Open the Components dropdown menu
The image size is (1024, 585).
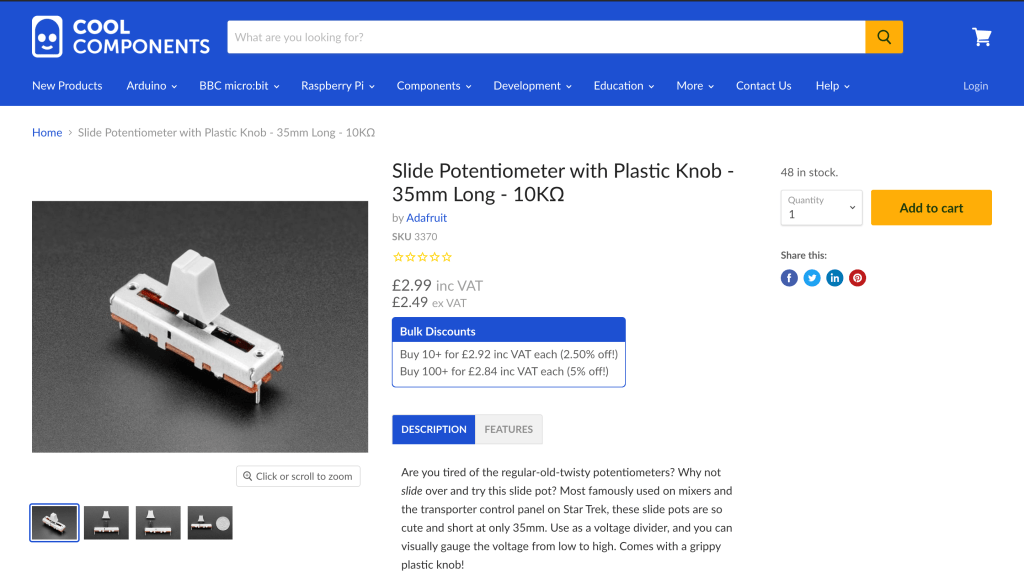click(x=434, y=86)
